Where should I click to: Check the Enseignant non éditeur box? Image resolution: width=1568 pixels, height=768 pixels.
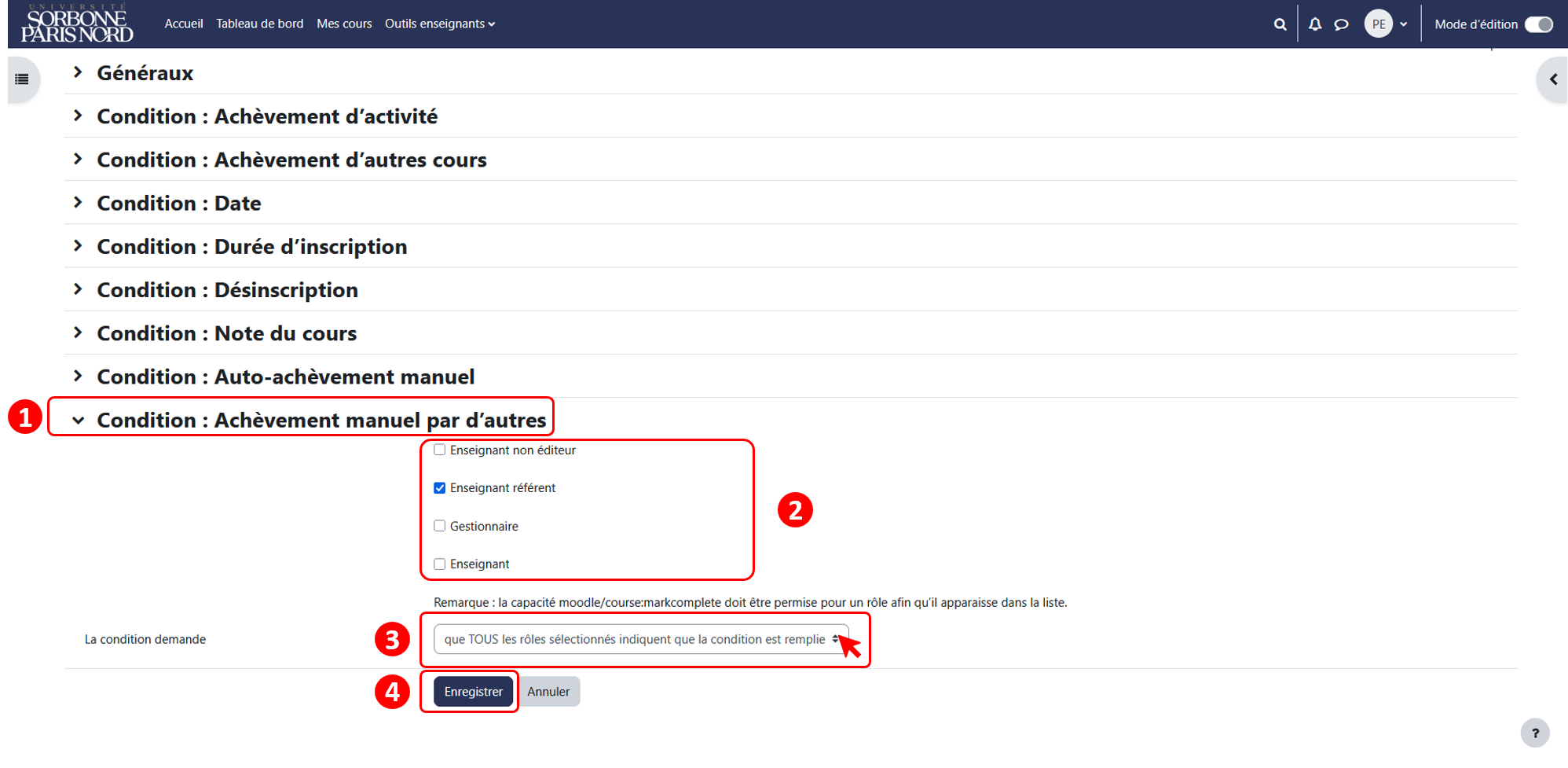440,450
